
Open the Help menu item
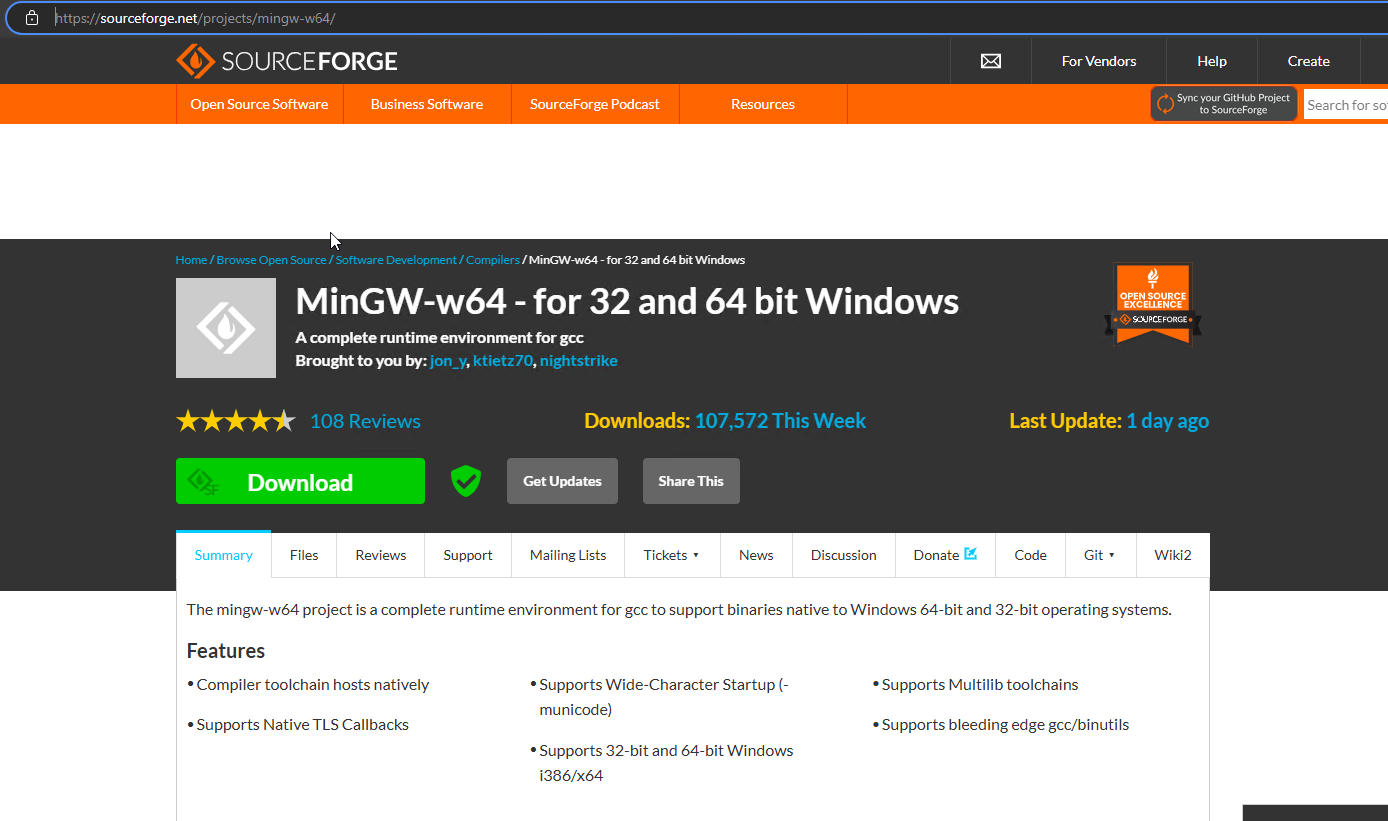click(x=1212, y=61)
